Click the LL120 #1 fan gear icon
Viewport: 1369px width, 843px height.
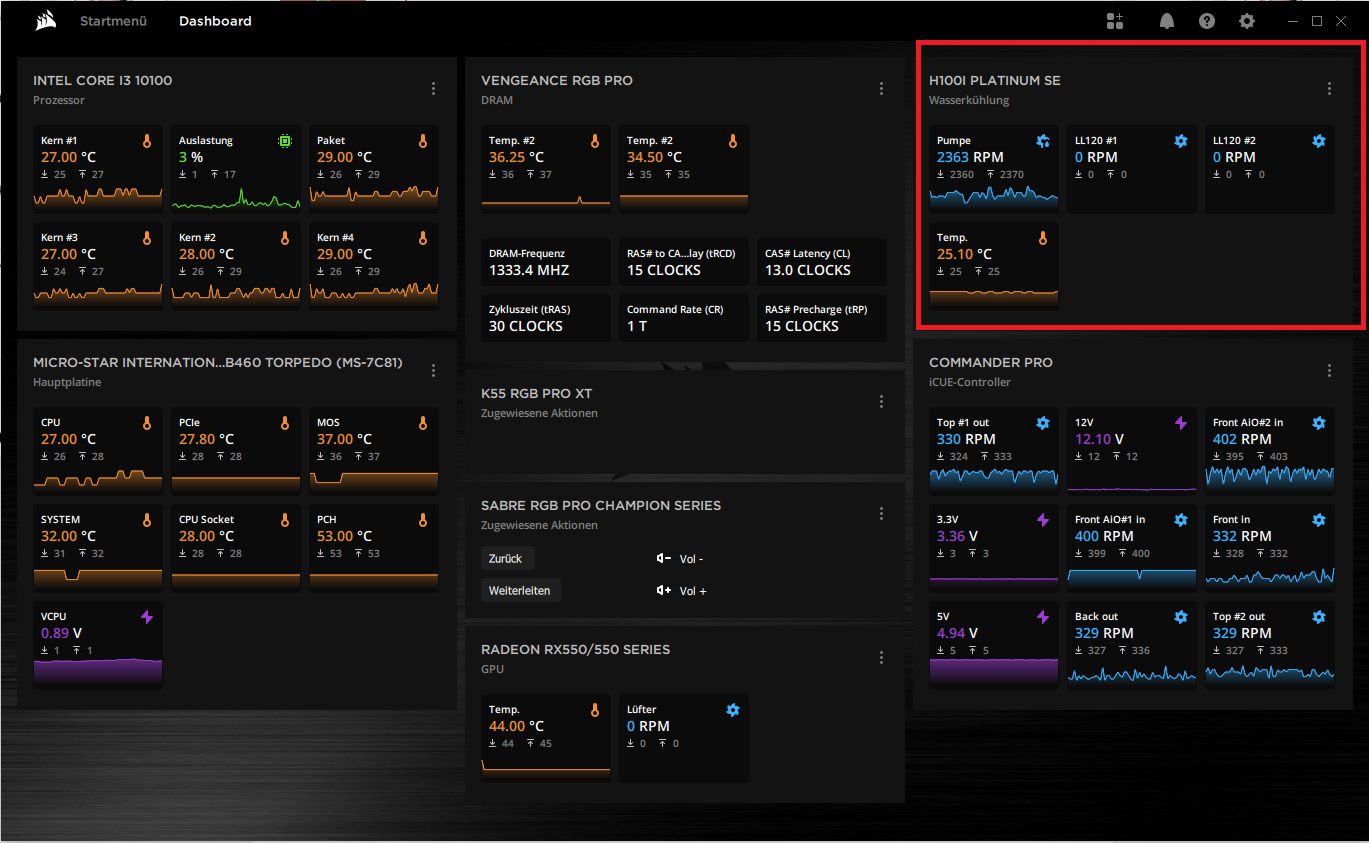pos(1181,141)
